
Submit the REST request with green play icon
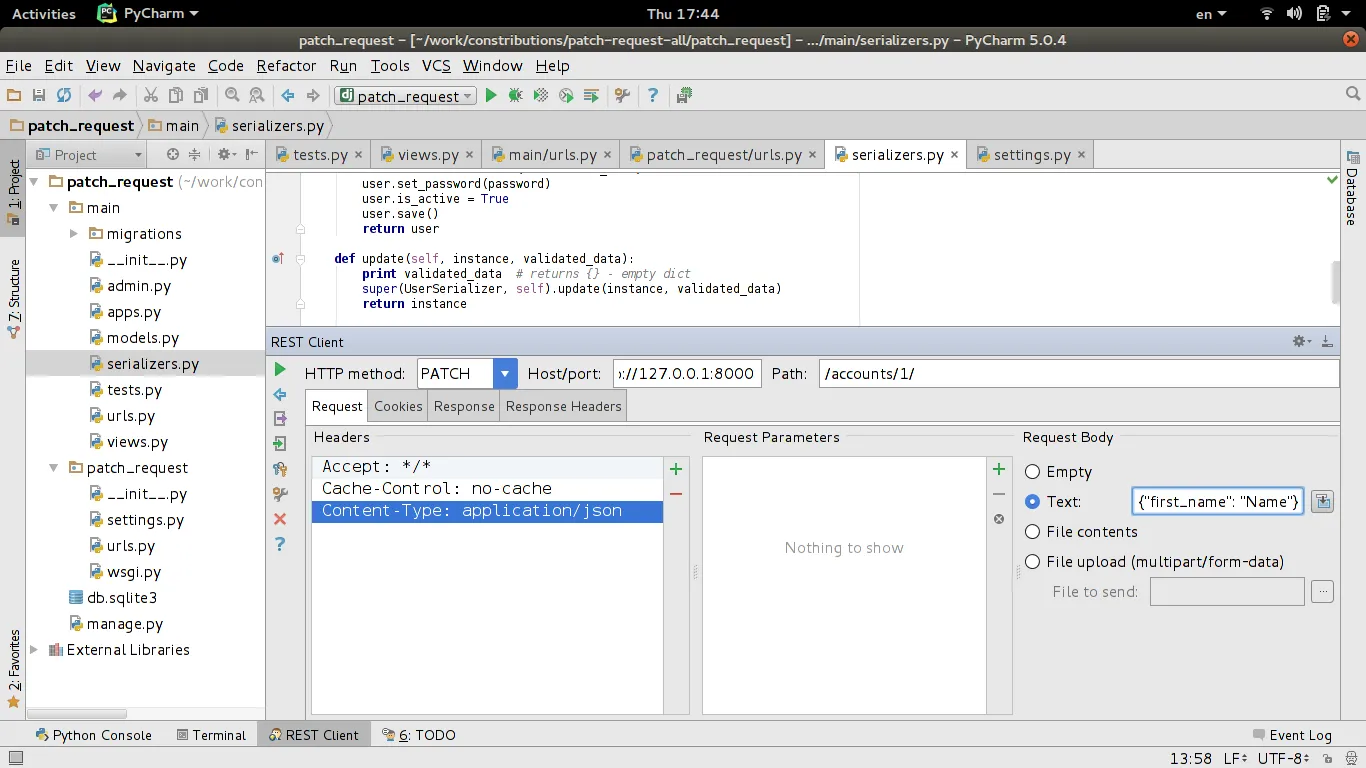coord(280,370)
